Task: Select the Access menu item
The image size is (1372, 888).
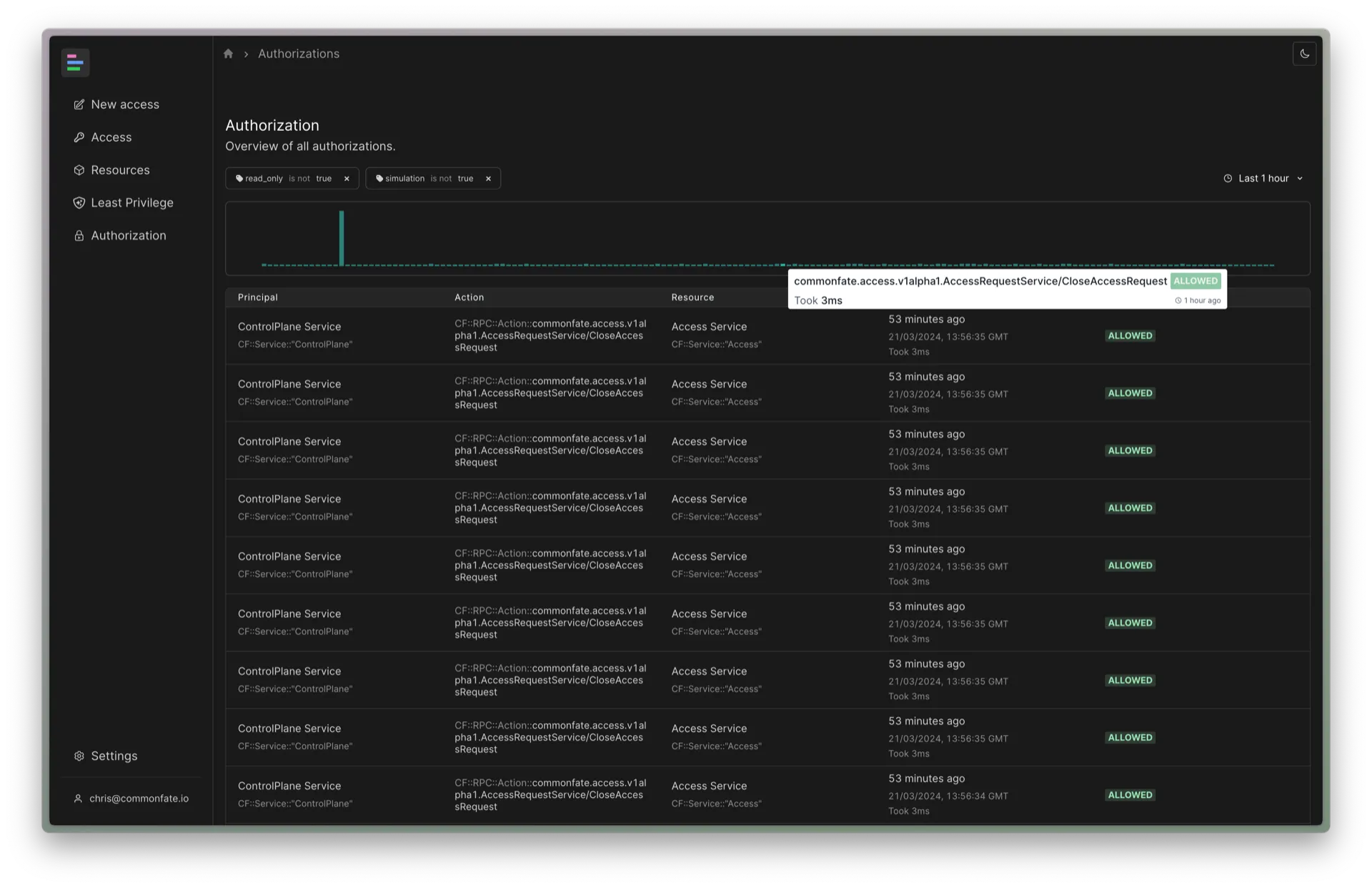Action: pyautogui.click(x=111, y=136)
